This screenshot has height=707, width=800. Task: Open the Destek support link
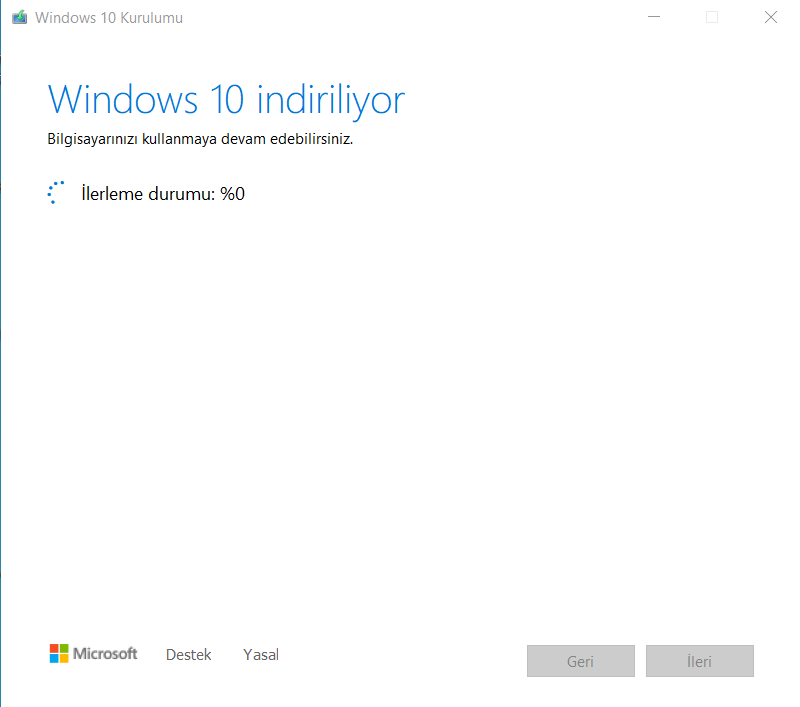point(188,655)
